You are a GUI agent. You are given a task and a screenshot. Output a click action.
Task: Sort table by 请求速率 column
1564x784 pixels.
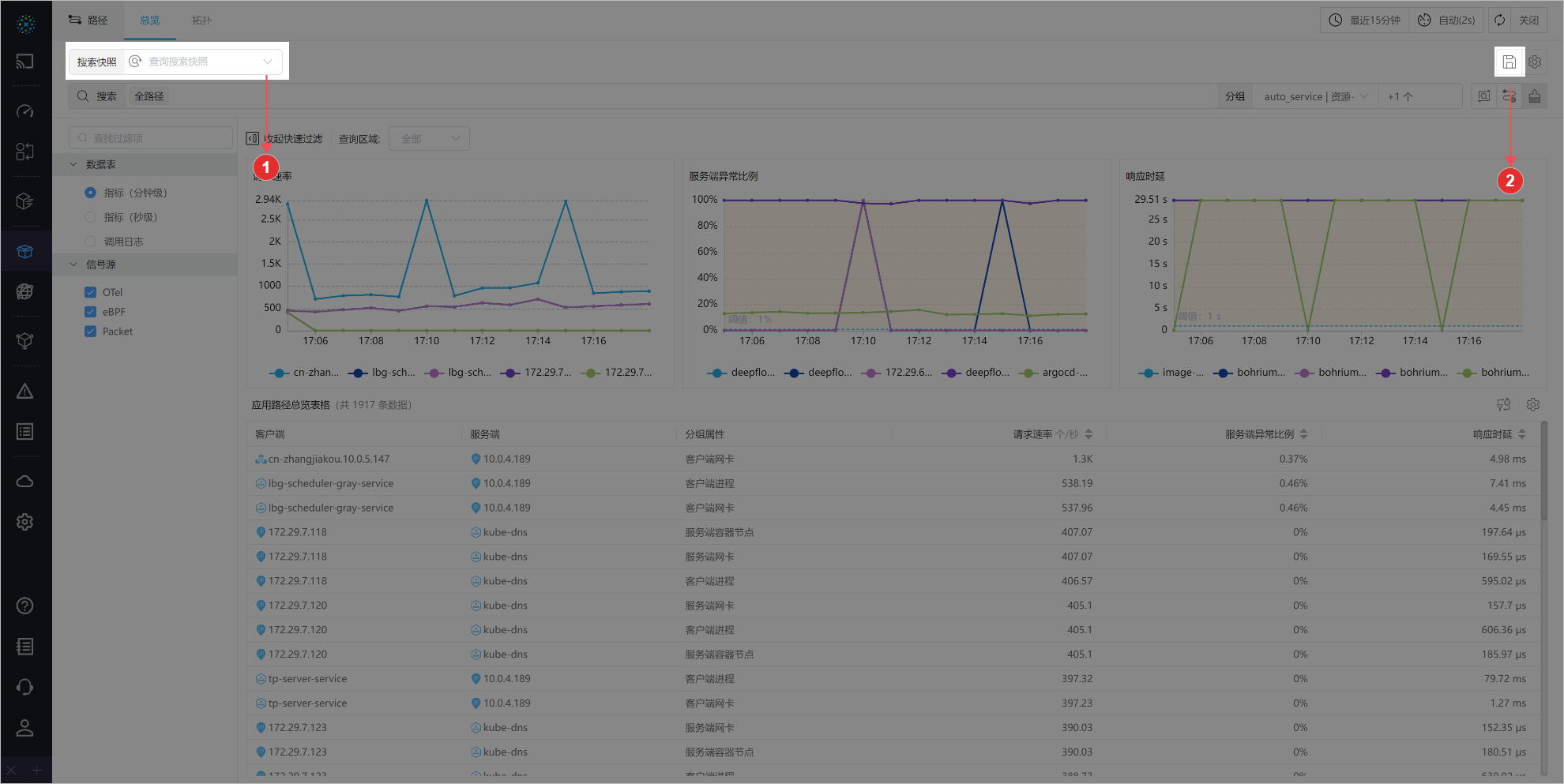click(1088, 434)
